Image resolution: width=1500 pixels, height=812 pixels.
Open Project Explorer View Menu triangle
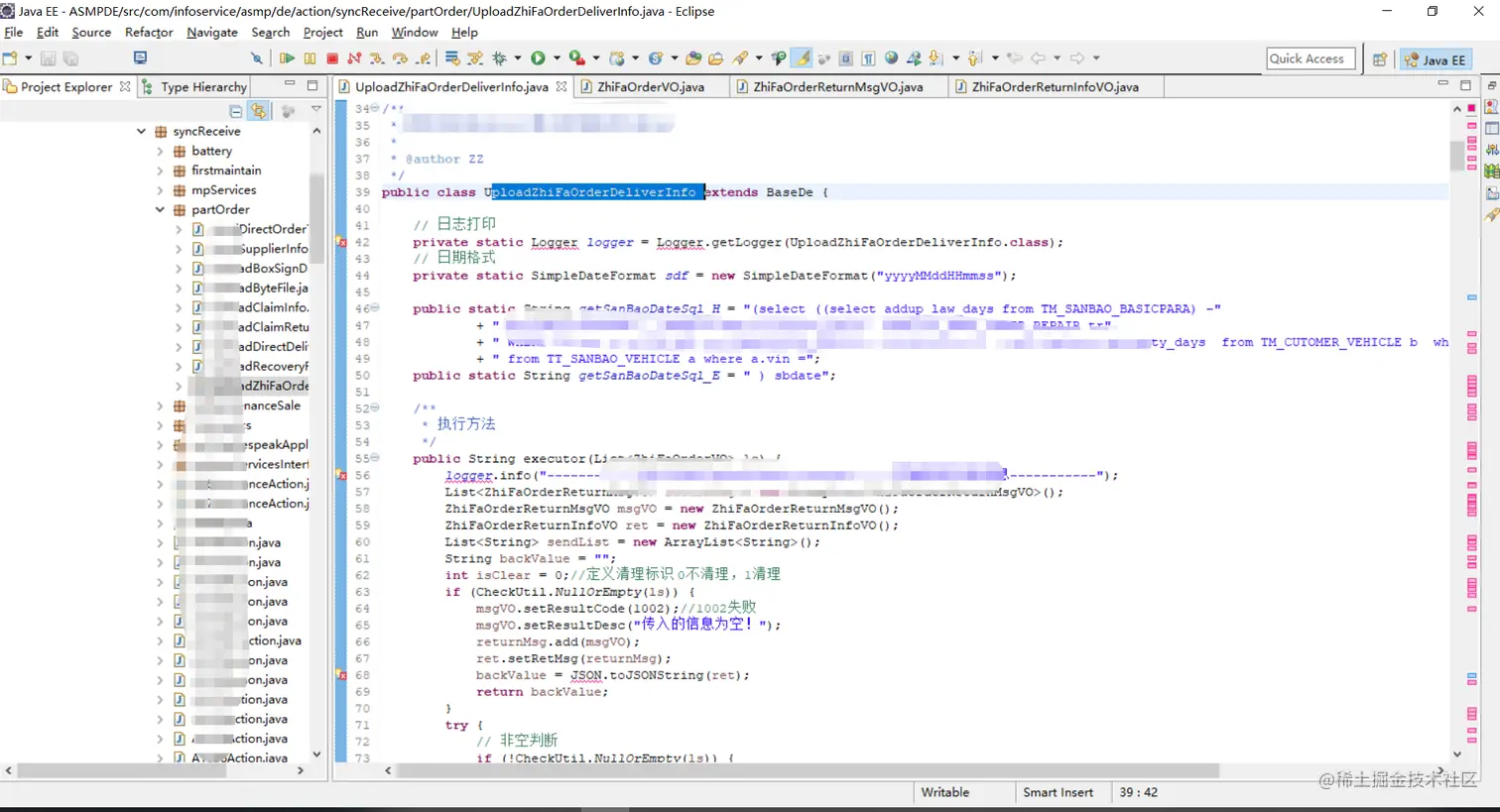coord(315,110)
